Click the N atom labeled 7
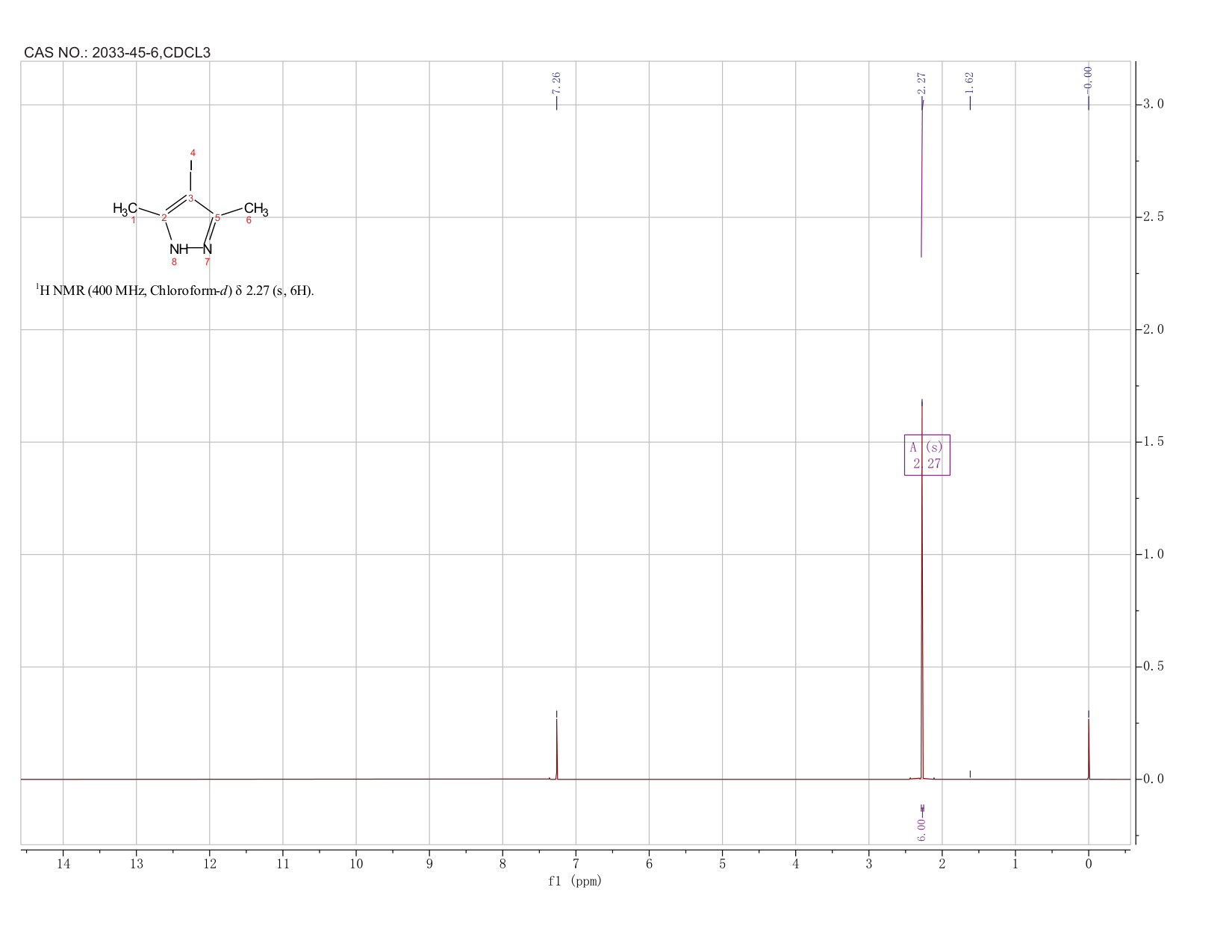 [208, 249]
